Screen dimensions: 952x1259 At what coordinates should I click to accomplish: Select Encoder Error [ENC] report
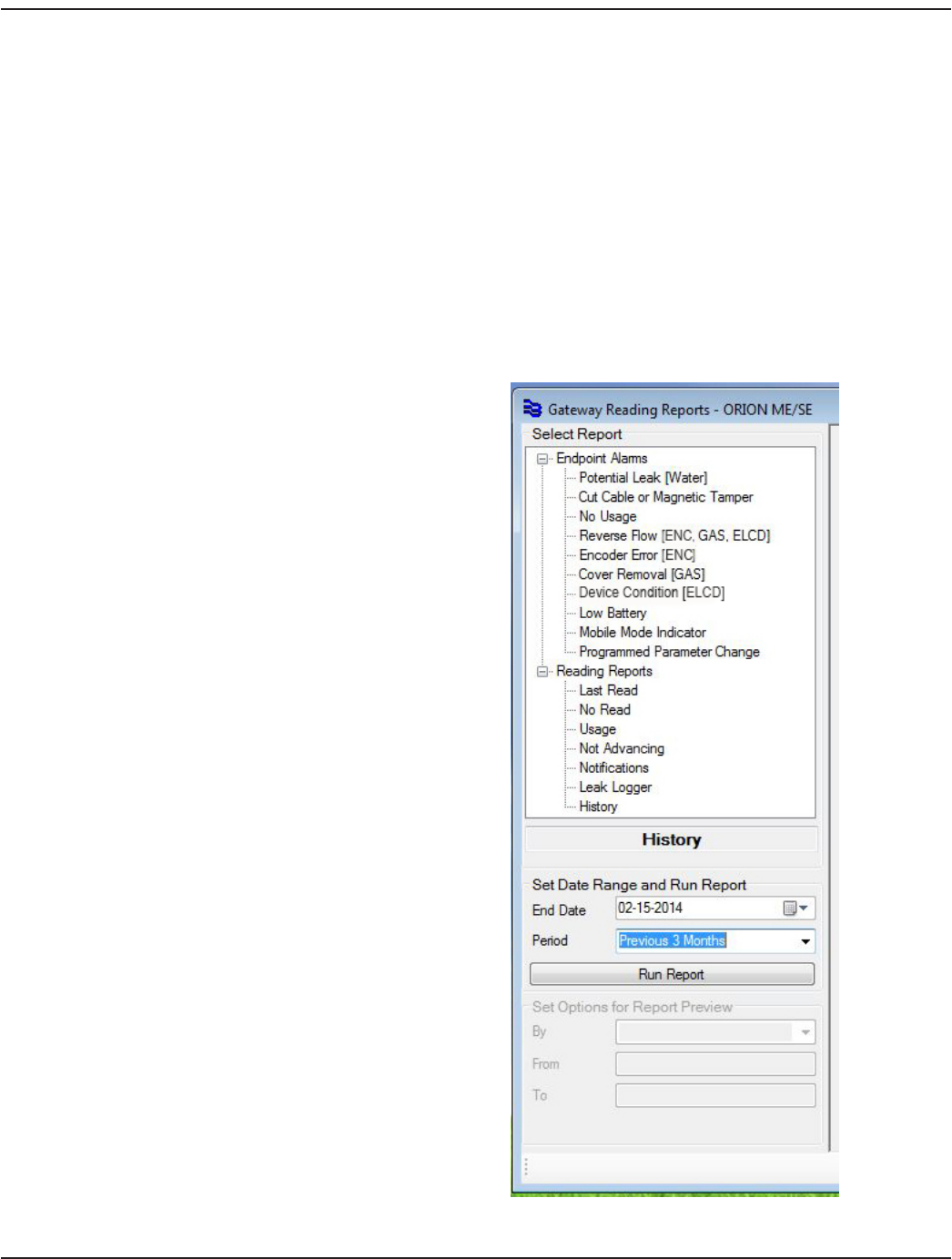[x=637, y=555]
